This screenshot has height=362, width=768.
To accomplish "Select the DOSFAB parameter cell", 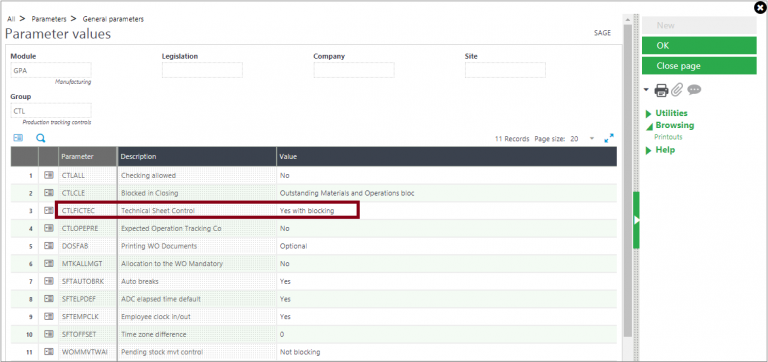I will (x=88, y=246).
